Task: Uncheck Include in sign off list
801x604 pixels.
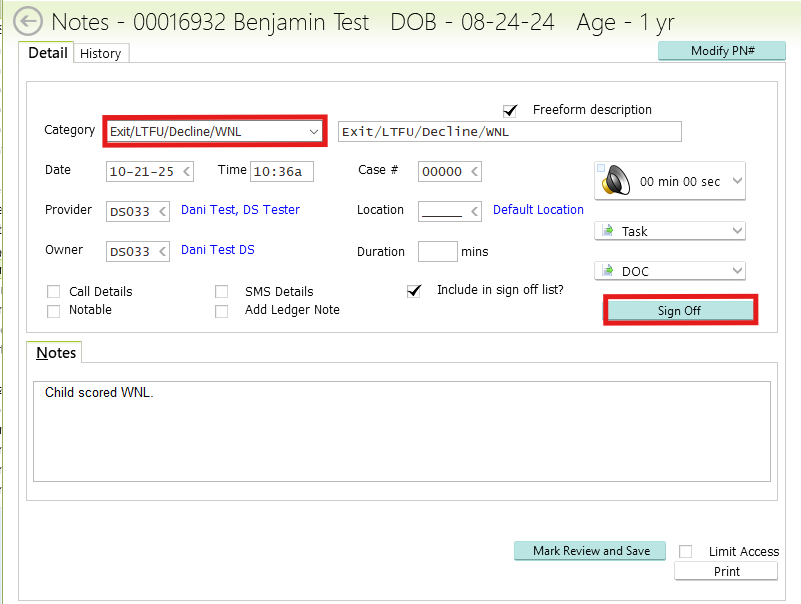Action: (x=414, y=291)
